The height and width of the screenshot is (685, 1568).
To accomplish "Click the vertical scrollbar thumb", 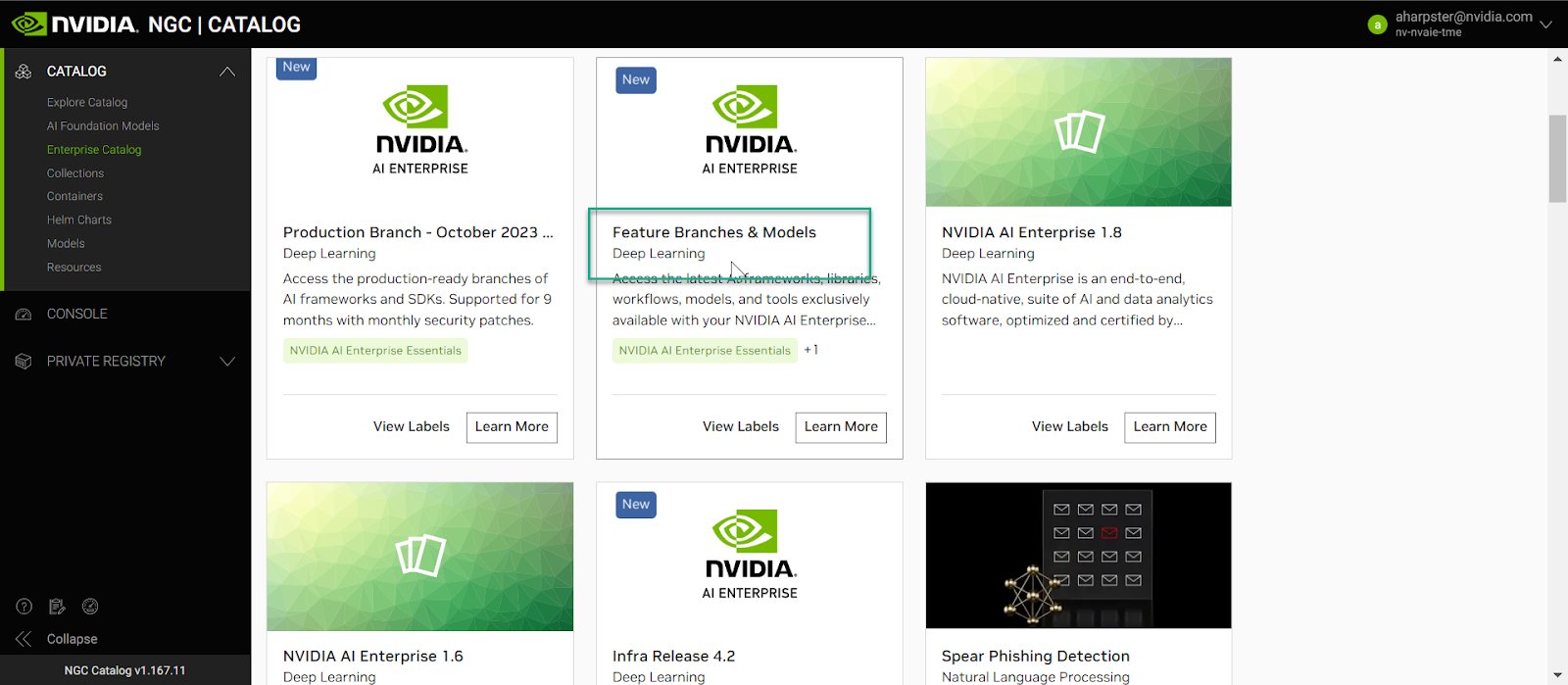I will click(x=1558, y=159).
